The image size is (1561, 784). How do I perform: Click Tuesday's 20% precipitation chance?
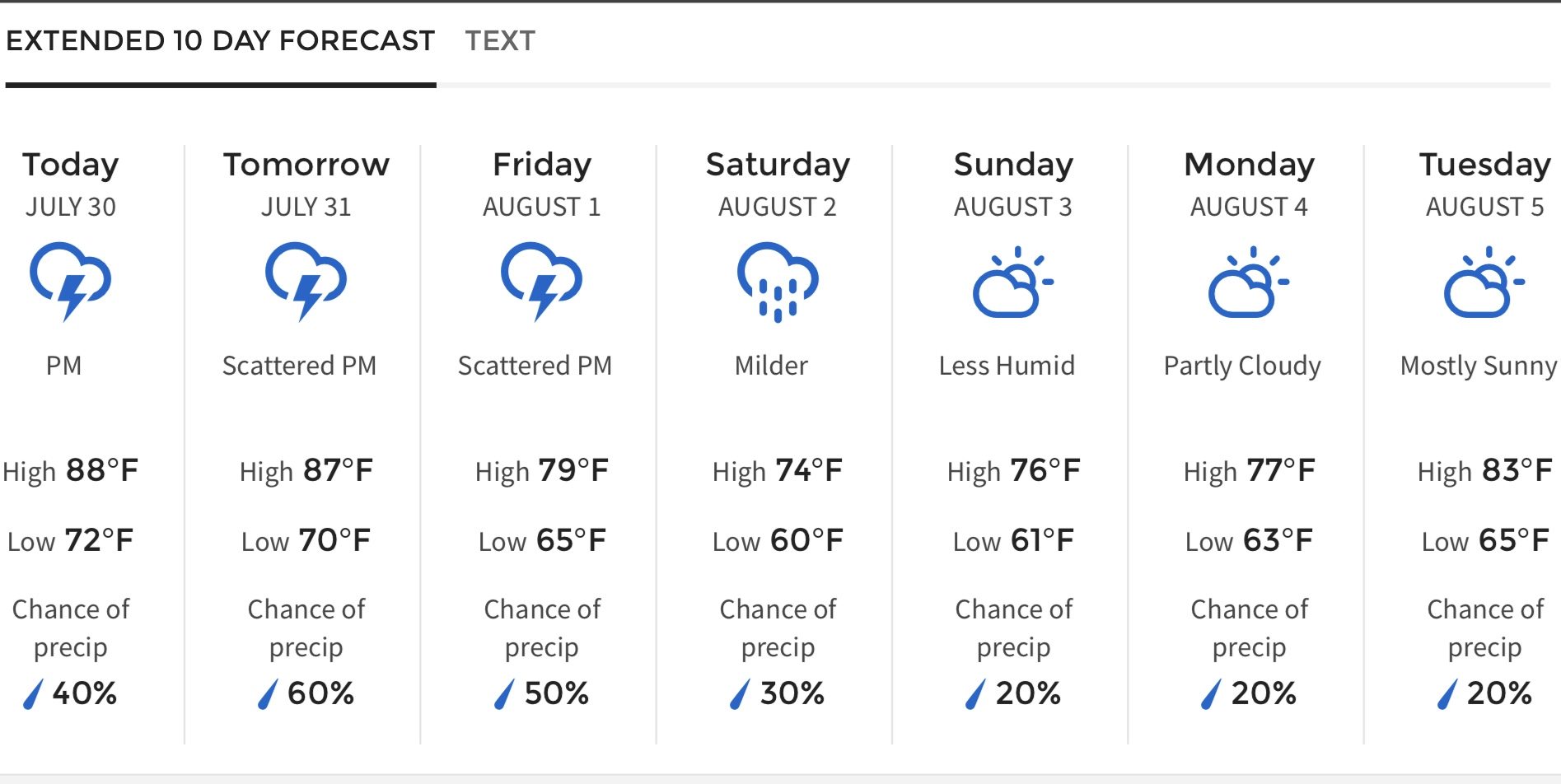click(x=1499, y=693)
